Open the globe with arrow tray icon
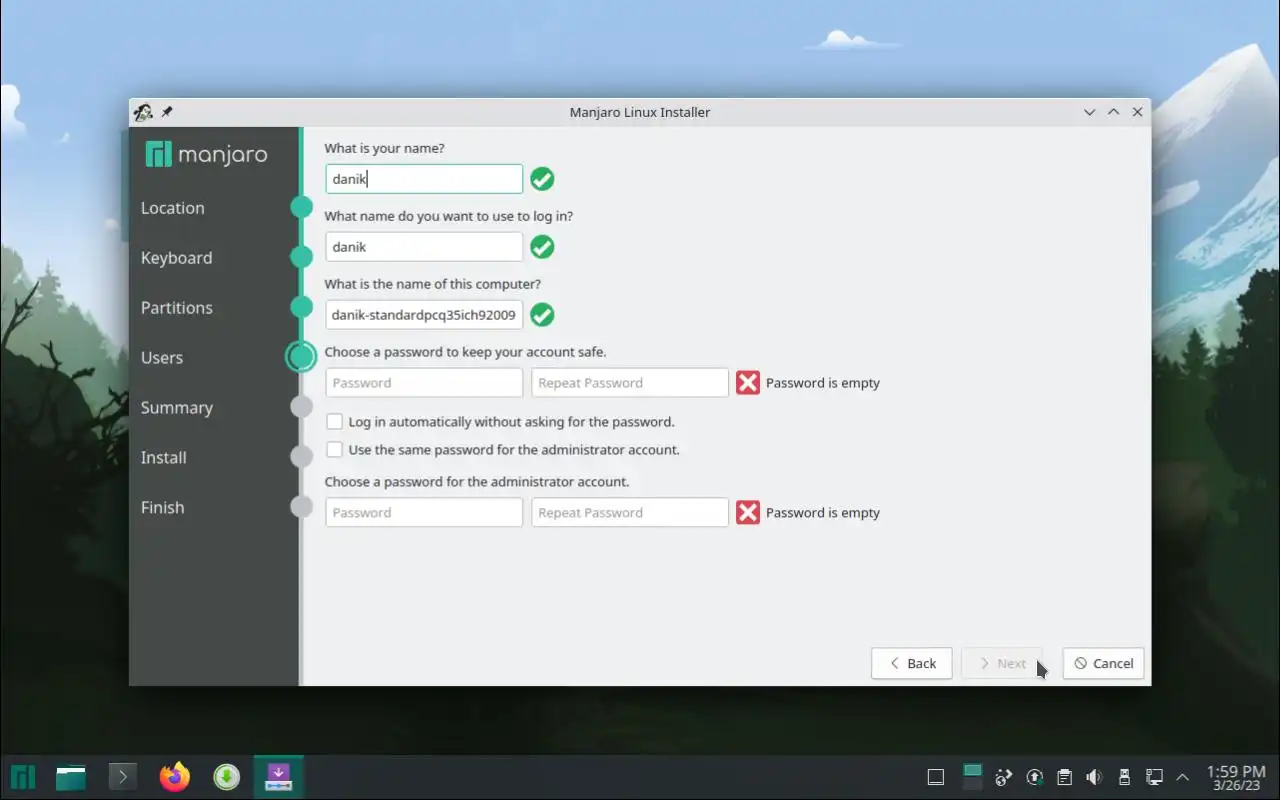Viewport: 1280px width, 800px height. coord(1005,777)
